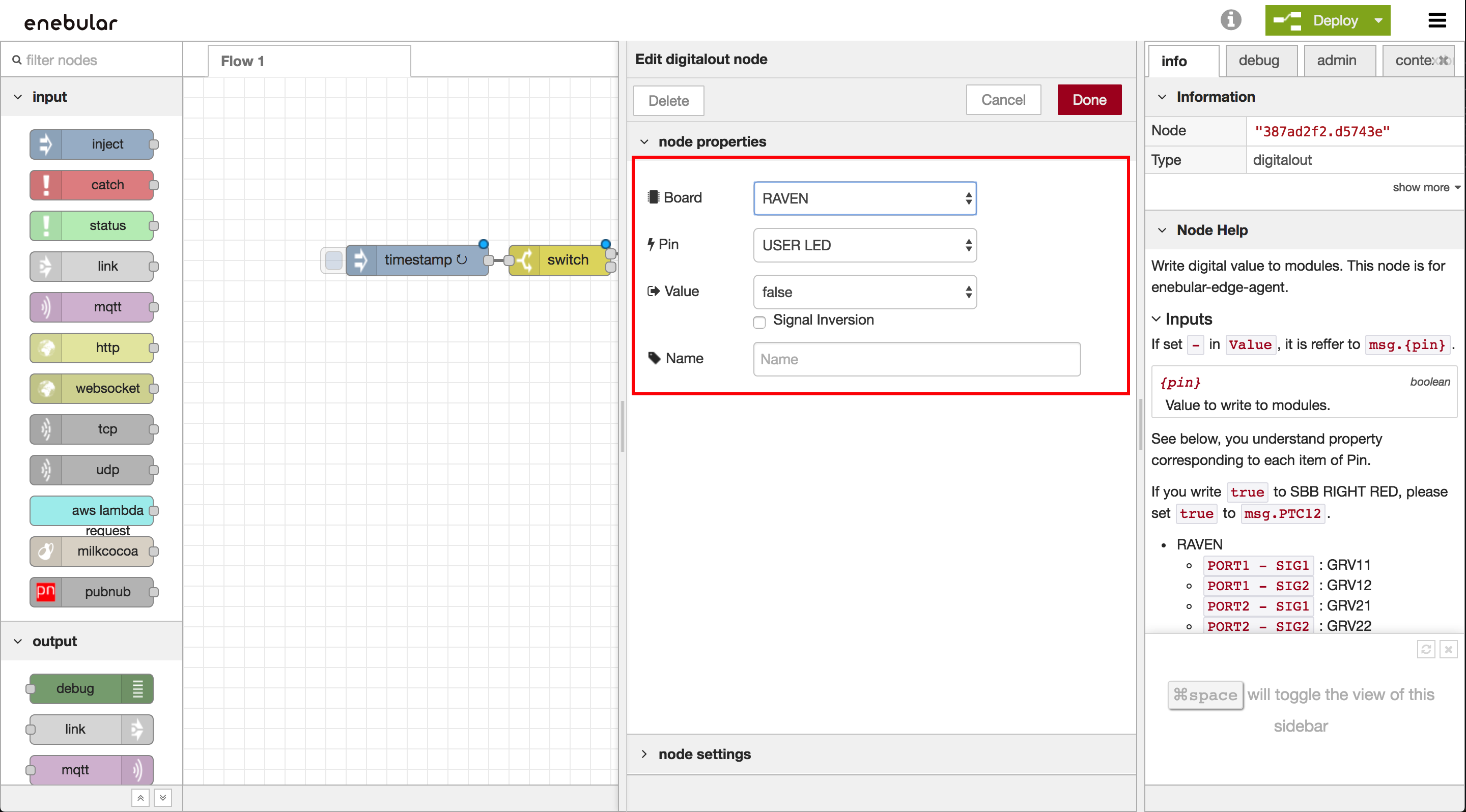Viewport: 1466px width, 812px height.
Task: Toggle the timestamp inject node button
Action: coord(333,260)
